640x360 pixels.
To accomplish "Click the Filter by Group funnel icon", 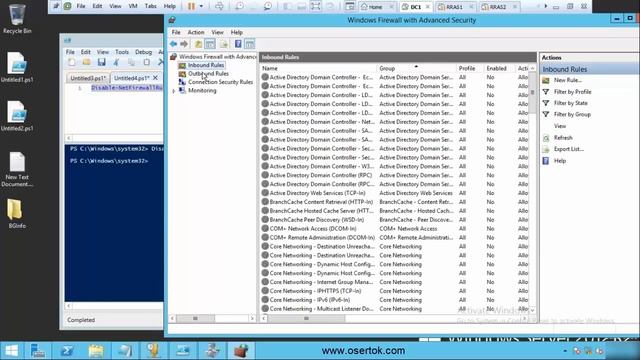I will click(x=546, y=114).
